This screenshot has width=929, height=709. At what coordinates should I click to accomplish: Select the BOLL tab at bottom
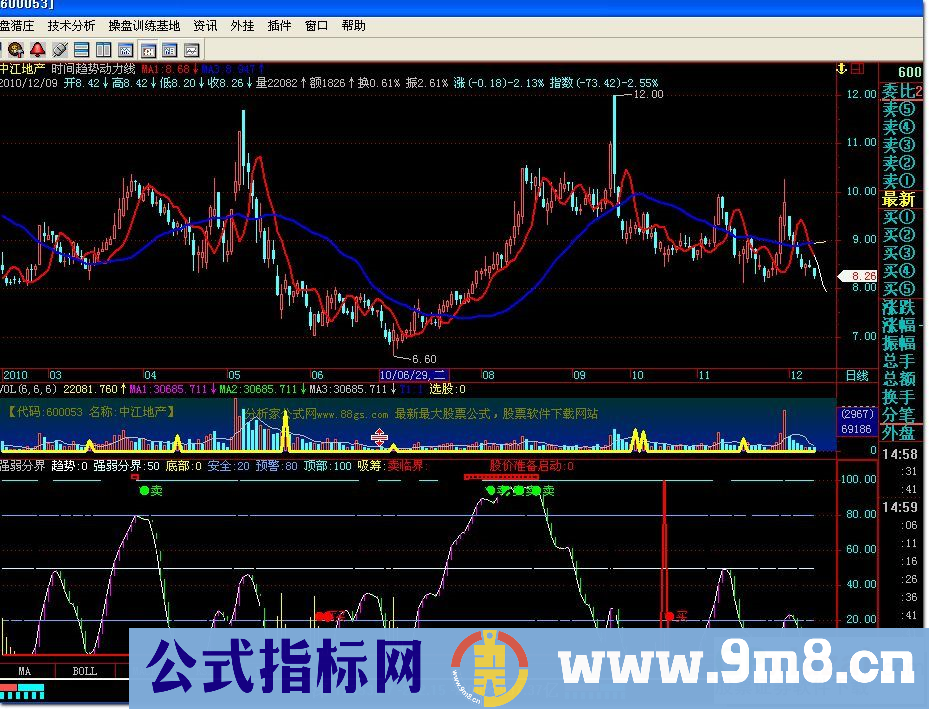84,671
